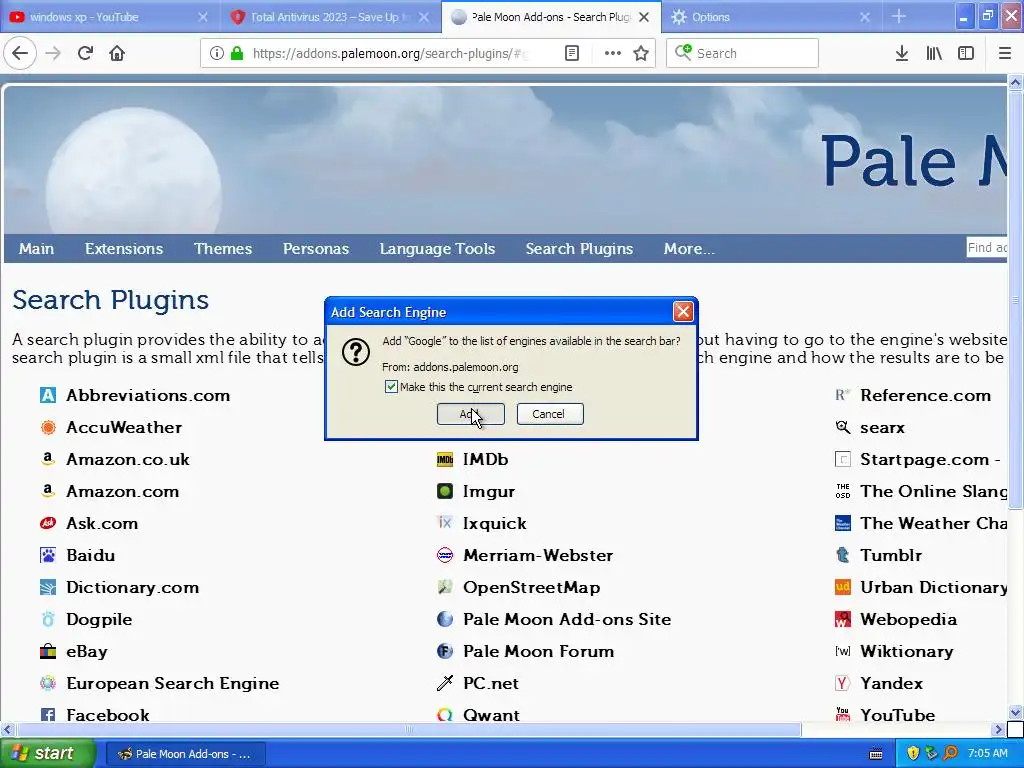
Task: Toggle Make this the current search engine
Action: point(391,387)
